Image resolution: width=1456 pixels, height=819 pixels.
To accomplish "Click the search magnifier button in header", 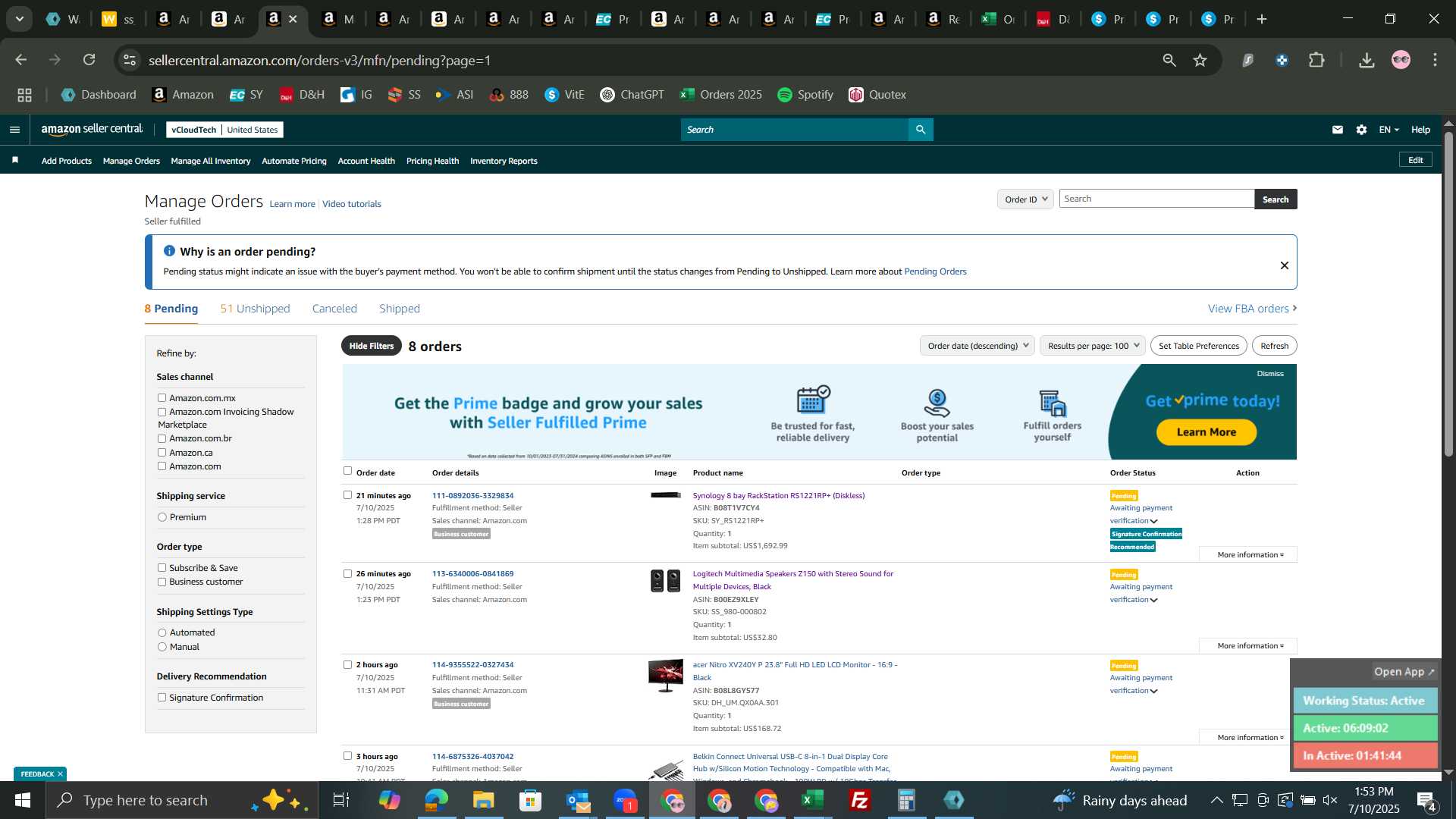I will [x=921, y=130].
